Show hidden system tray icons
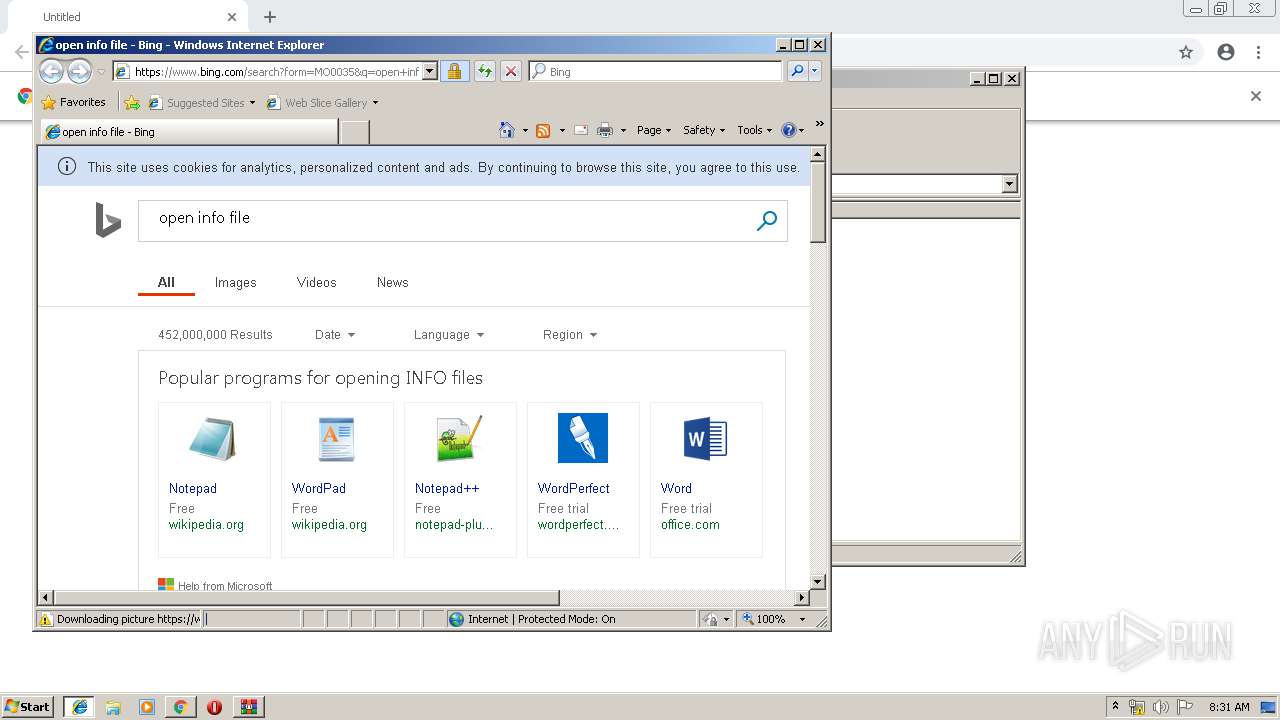This screenshot has height=720, width=1280. (1115, 706)
